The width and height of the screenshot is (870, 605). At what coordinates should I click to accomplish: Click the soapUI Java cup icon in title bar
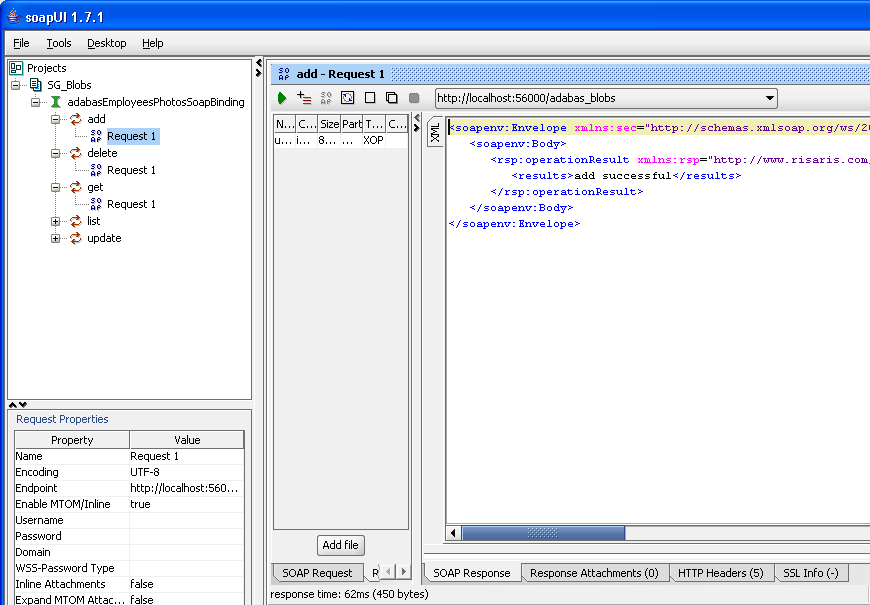click(x=14, y=17)
